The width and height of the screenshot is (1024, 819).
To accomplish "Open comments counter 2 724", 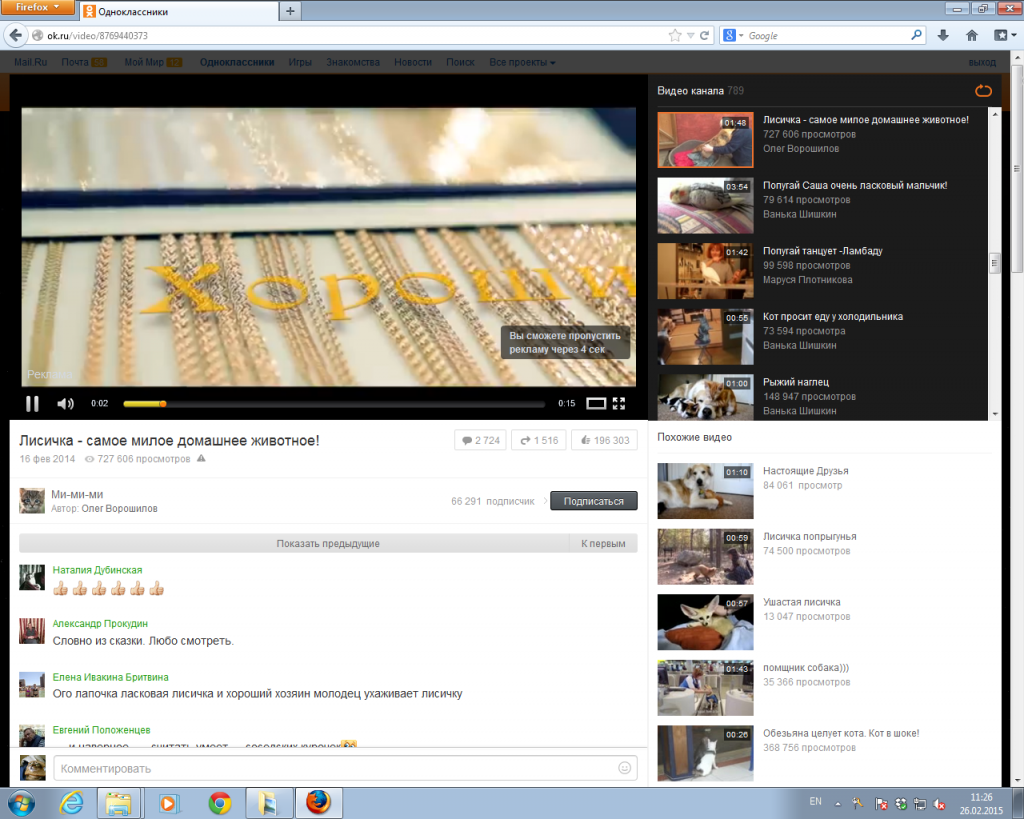I will [481, 440].
